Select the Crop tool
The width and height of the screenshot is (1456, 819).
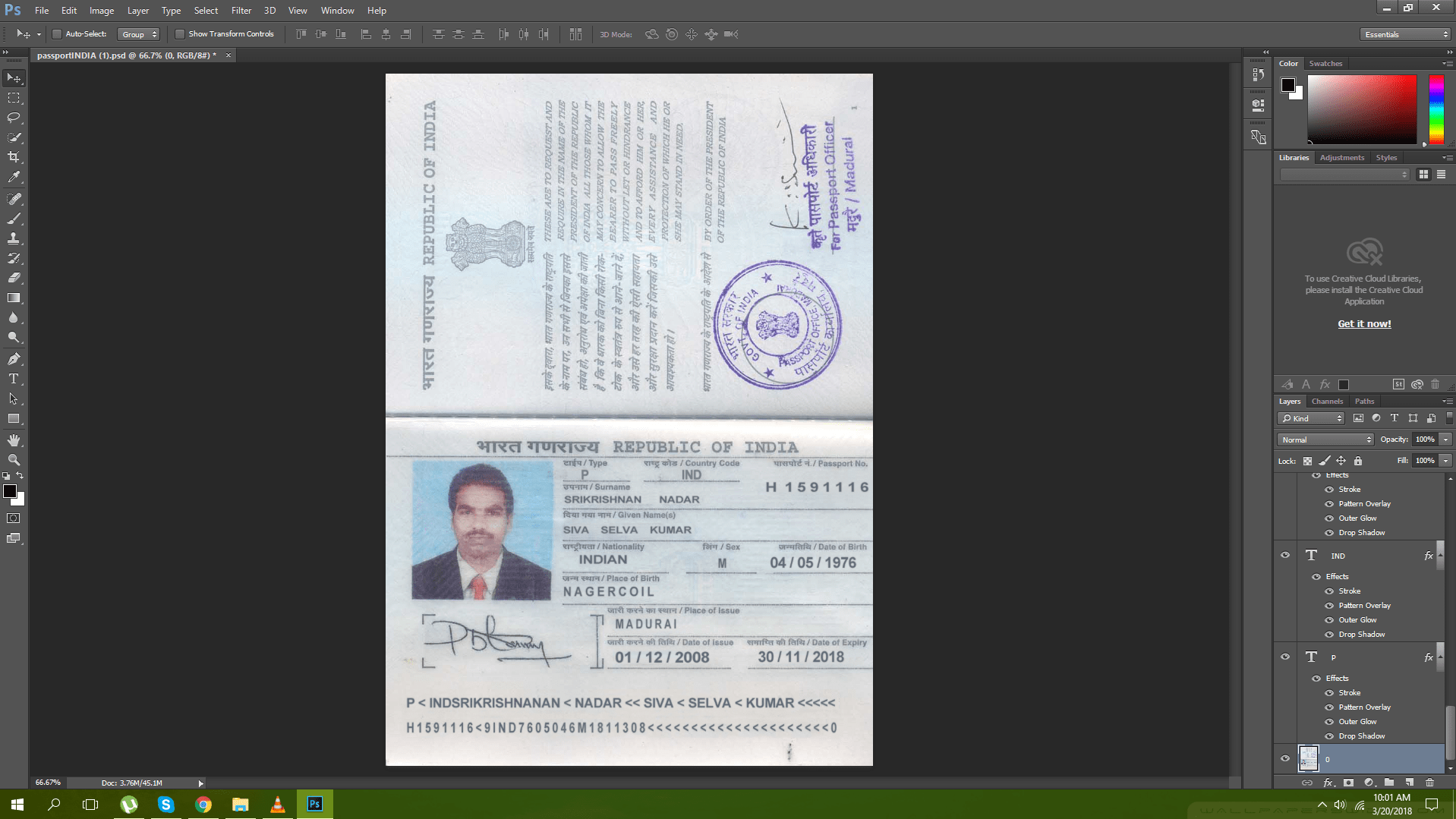pyautogui.click(x=13, y=157)
